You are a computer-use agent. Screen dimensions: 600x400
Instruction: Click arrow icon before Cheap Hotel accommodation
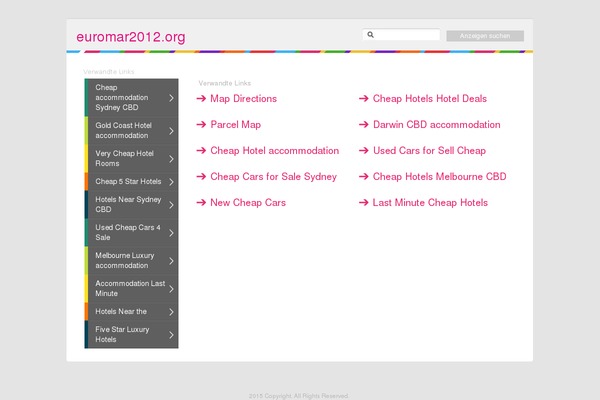tap(201, 151)
